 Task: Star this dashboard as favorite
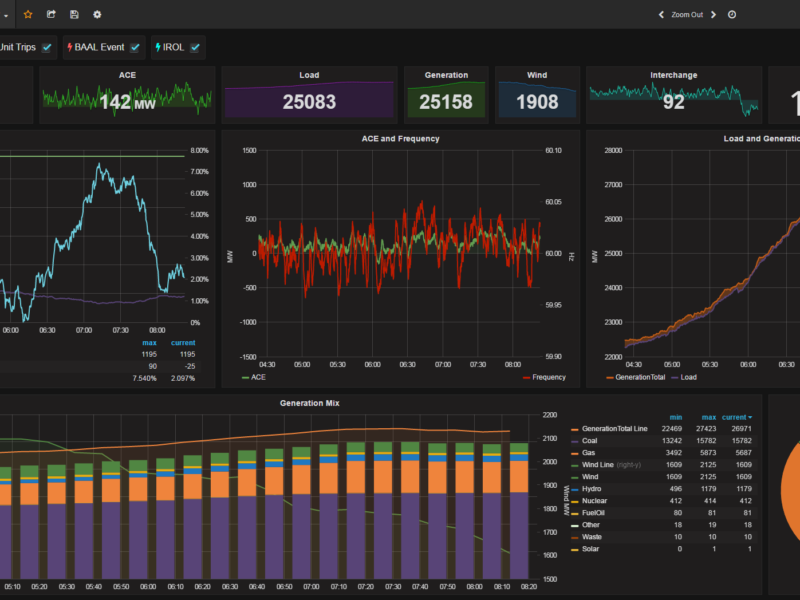click(28, 14)
